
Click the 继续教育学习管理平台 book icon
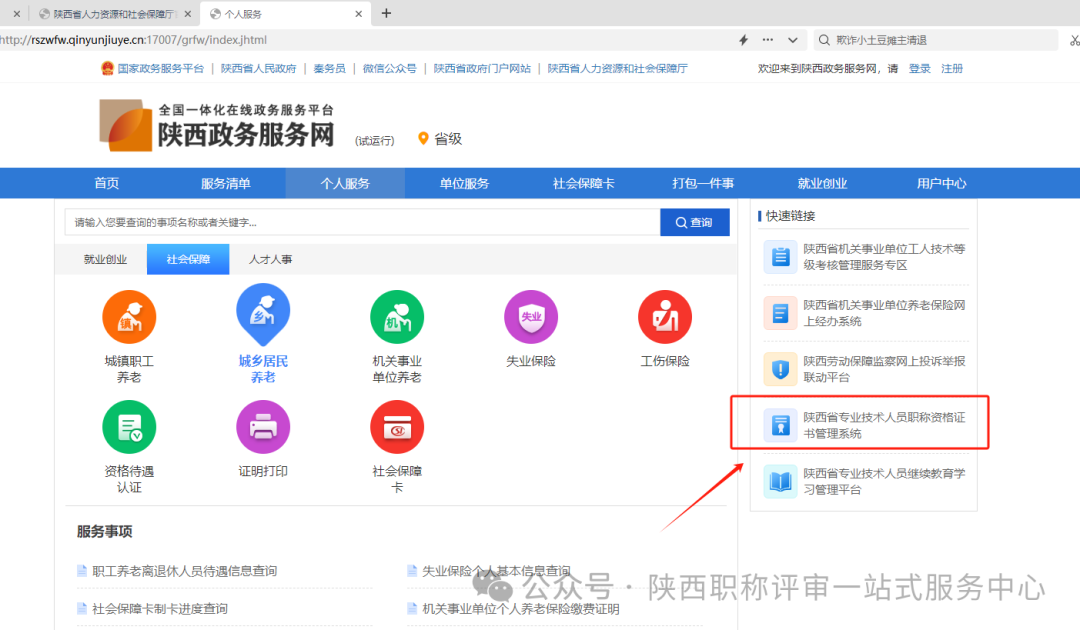tap(780, 481)
